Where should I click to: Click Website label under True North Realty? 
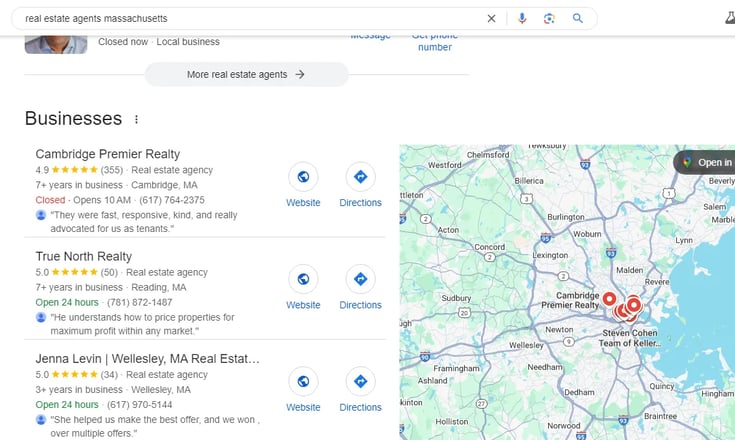[x=303, y=305]
